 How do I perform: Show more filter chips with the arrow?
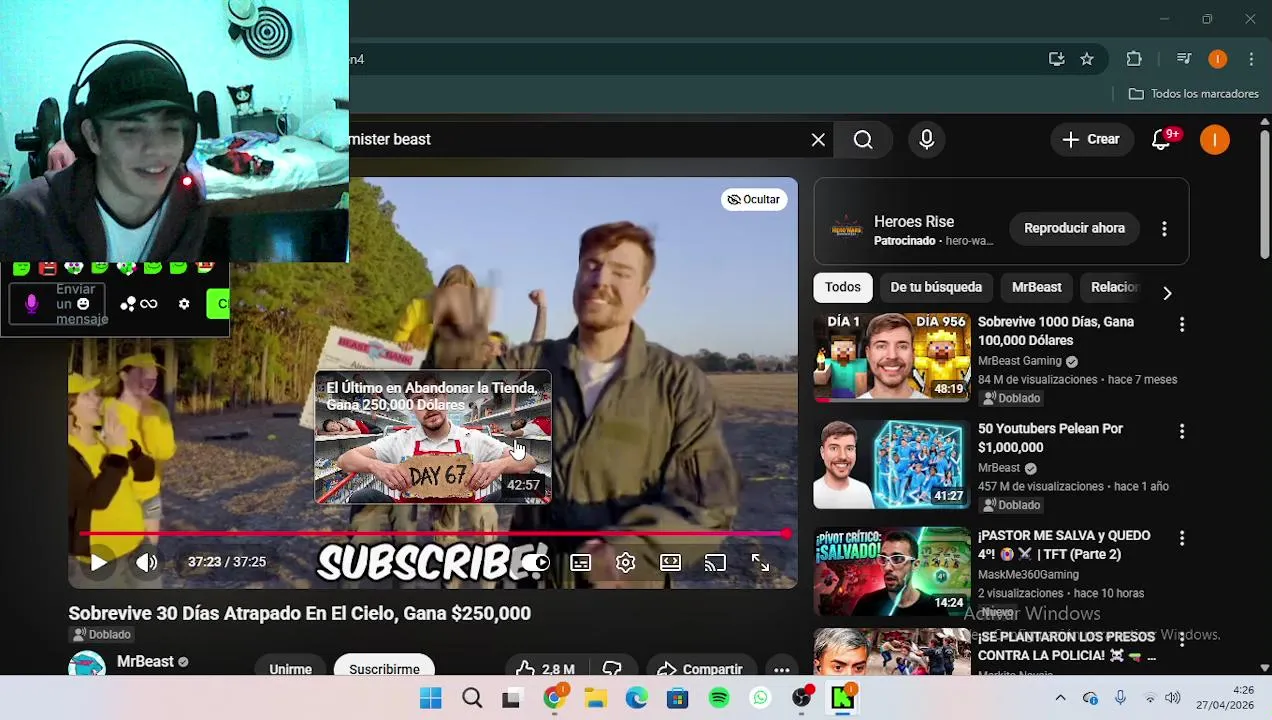coord(1167,293)
